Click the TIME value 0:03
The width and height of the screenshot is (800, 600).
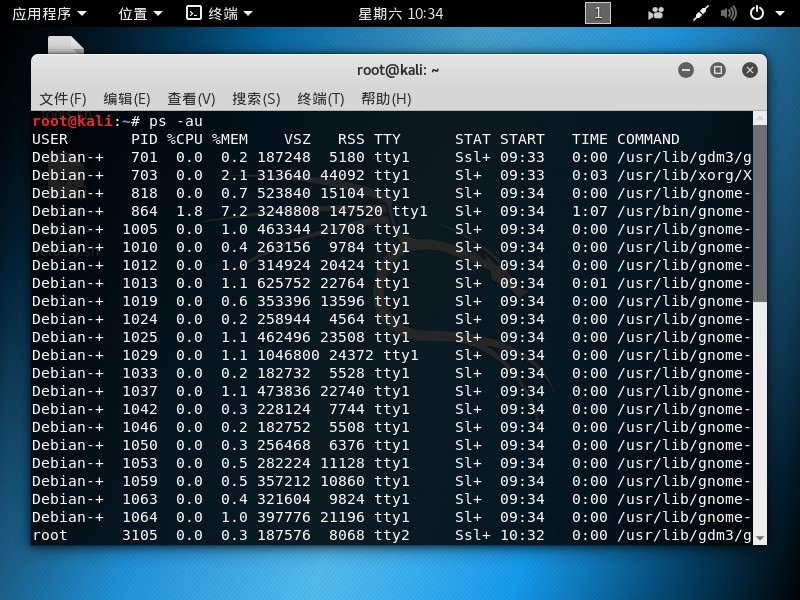coord(589,175)
